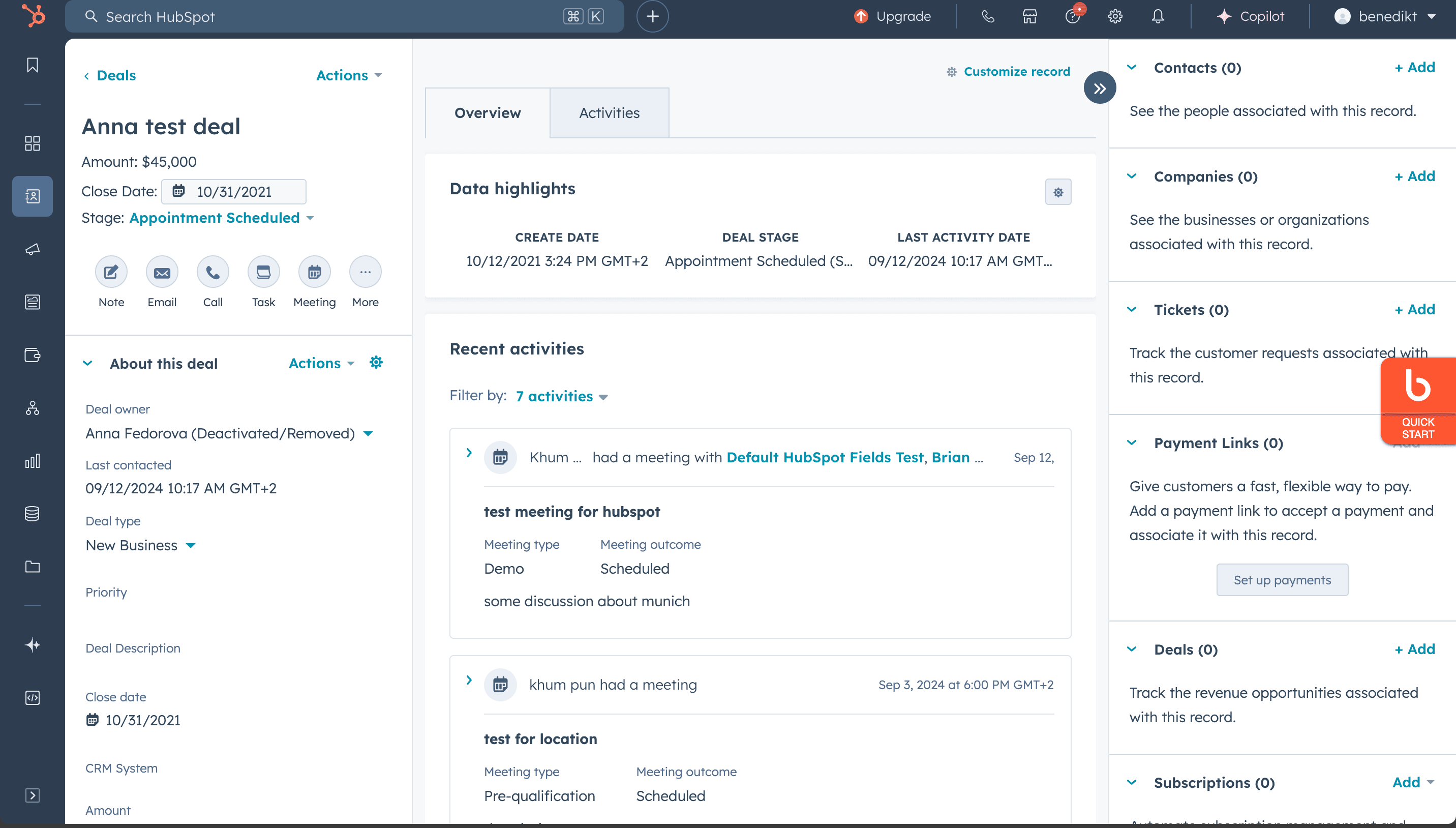The width and height of the screenshot is (1456, 828).
Task: Open Development code icon in sidebar
Action: coord(33,698)
